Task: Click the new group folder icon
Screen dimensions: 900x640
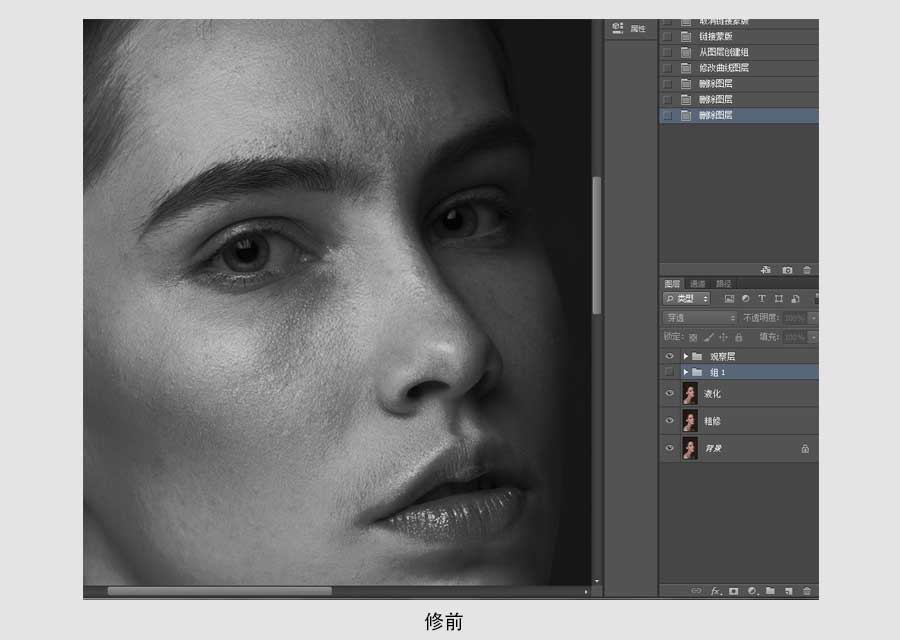Action: [769, 591]
